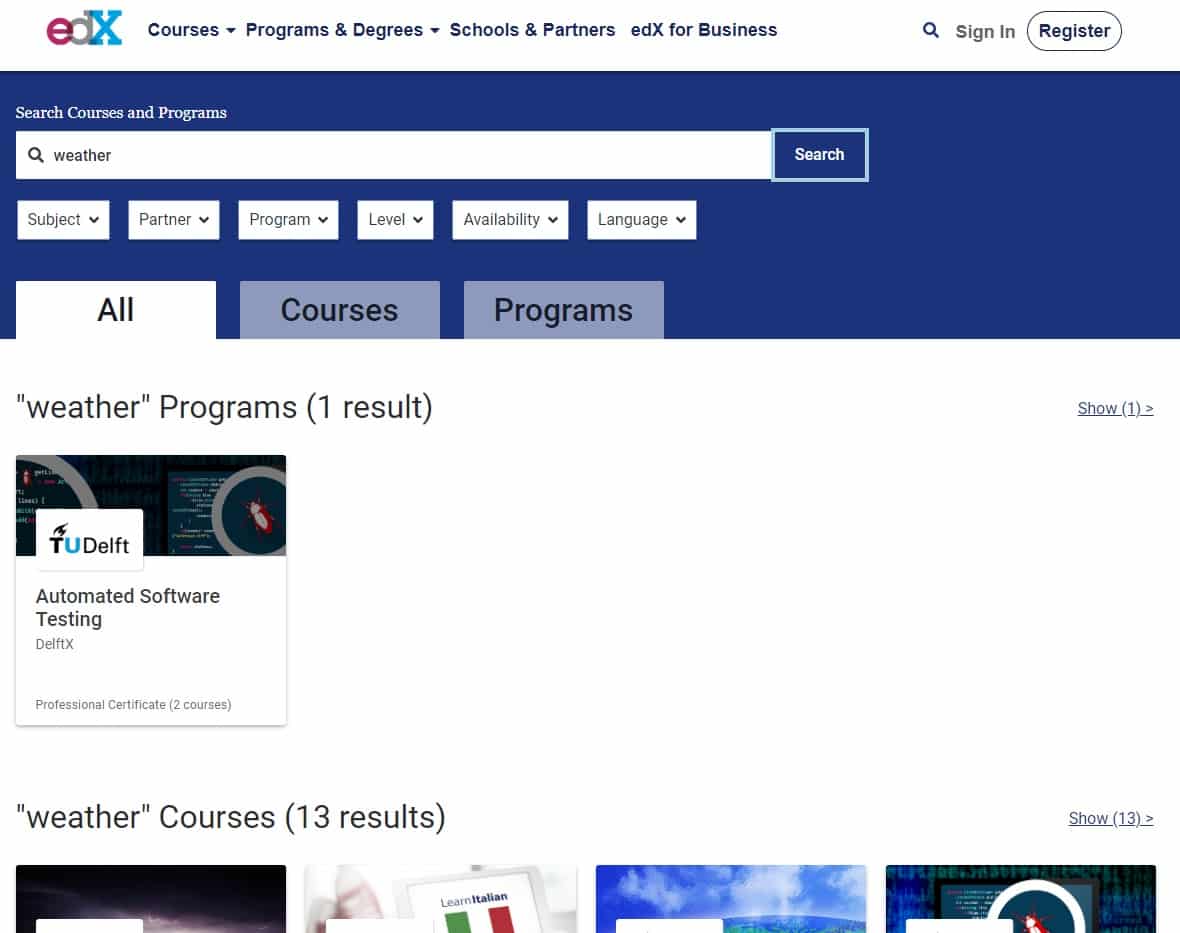Click the magnifier icon inside search field
The width and height of the screenshot is (1180, 933).
pyautogui.click(x=35, y=155)
